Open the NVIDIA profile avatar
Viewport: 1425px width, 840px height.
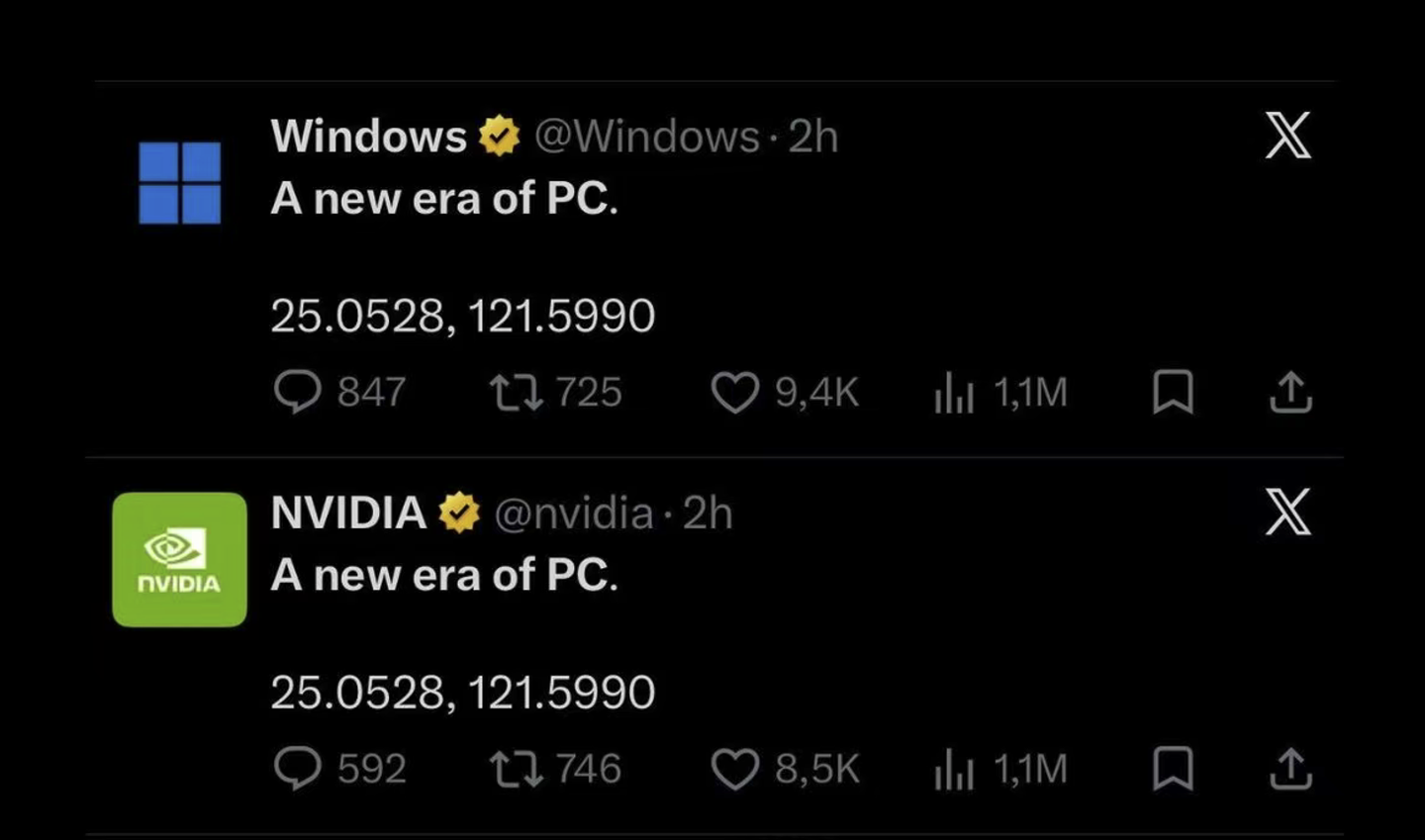coord(179,559)
